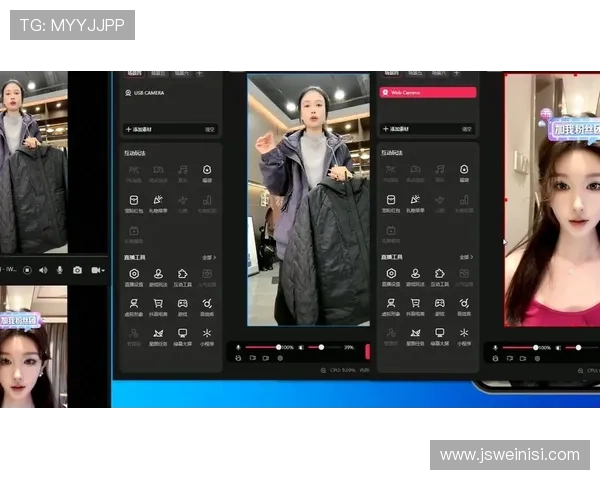
Task: Open 直播设置 in the USB CAMERA panel
Action: pyautogui.click(x=133, y=274)
